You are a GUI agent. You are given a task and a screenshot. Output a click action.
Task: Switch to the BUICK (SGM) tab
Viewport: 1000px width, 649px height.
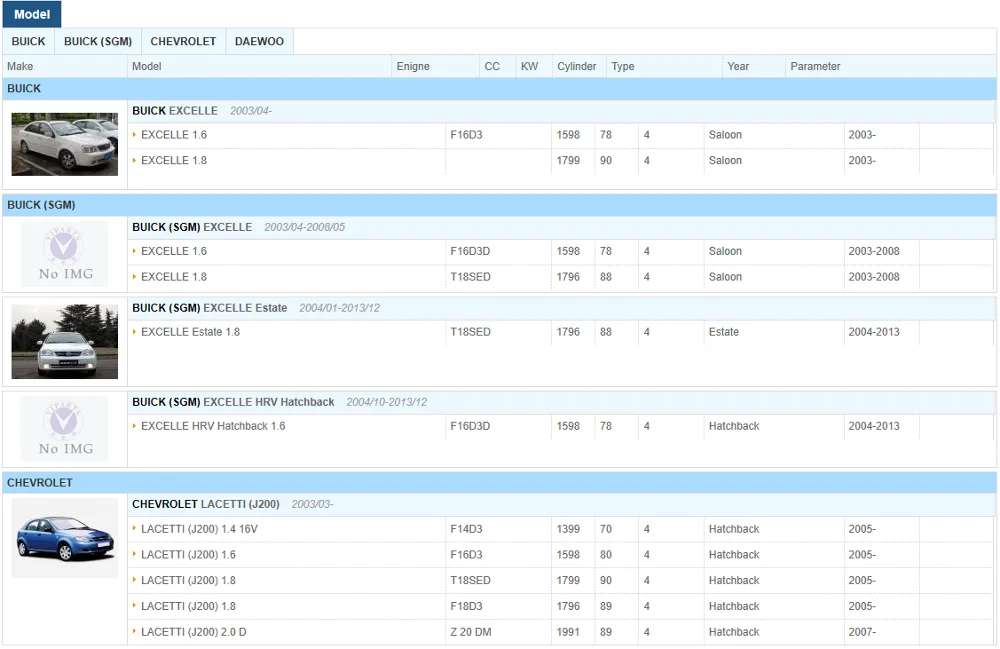98,42
